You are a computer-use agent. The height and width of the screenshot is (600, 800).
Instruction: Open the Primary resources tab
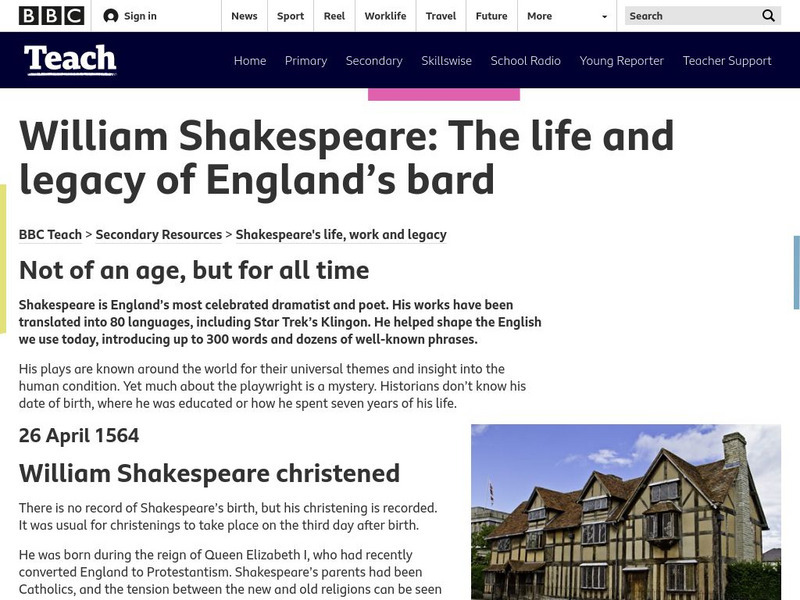pyautogui.click(x=306, y=60)
